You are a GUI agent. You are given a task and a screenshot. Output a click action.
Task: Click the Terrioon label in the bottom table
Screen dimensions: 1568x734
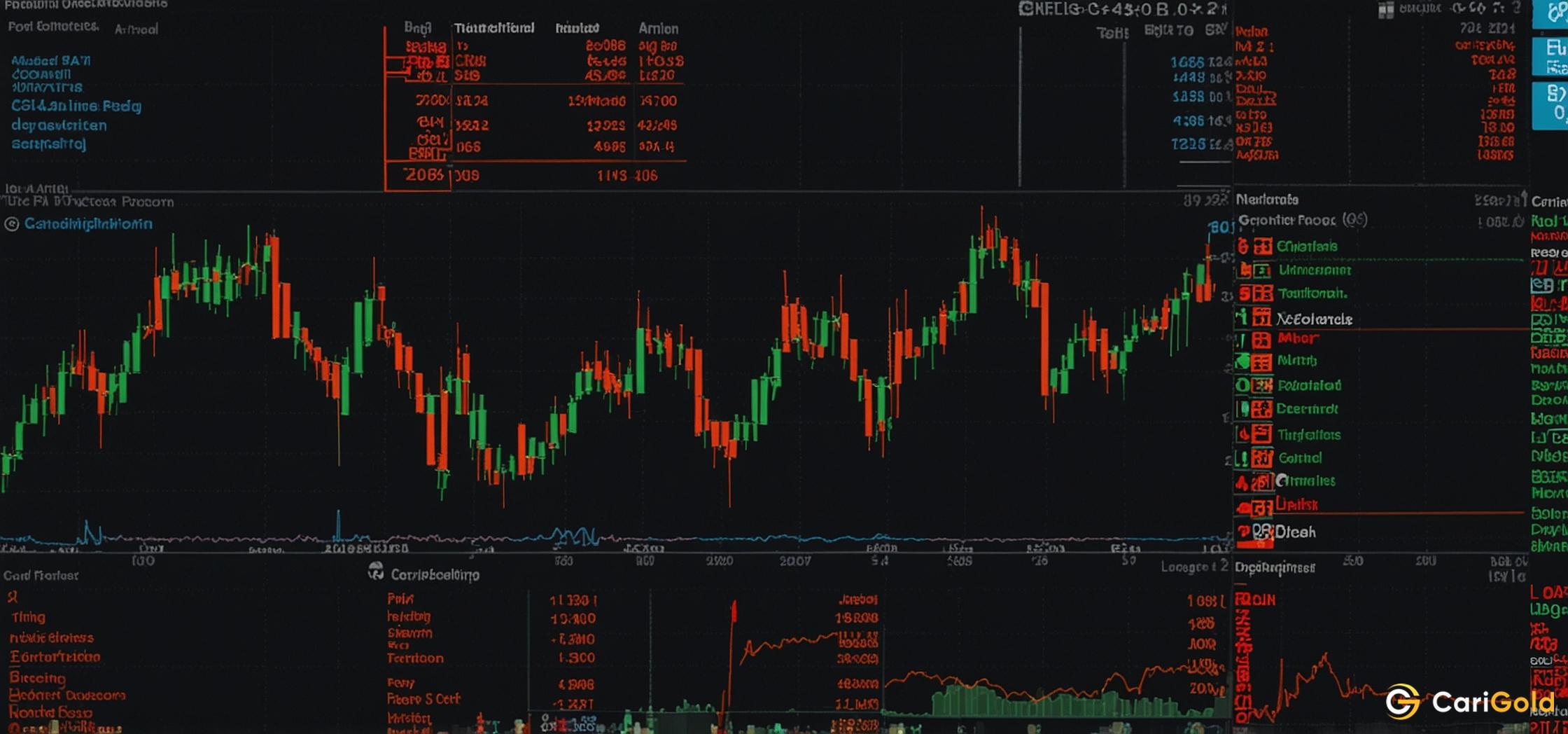coord(415,658)
